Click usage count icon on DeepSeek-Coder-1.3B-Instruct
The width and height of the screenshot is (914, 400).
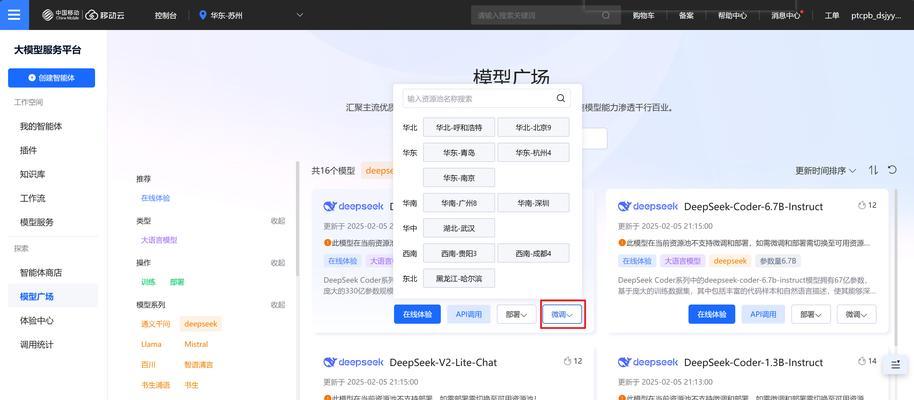click(863, 362)
